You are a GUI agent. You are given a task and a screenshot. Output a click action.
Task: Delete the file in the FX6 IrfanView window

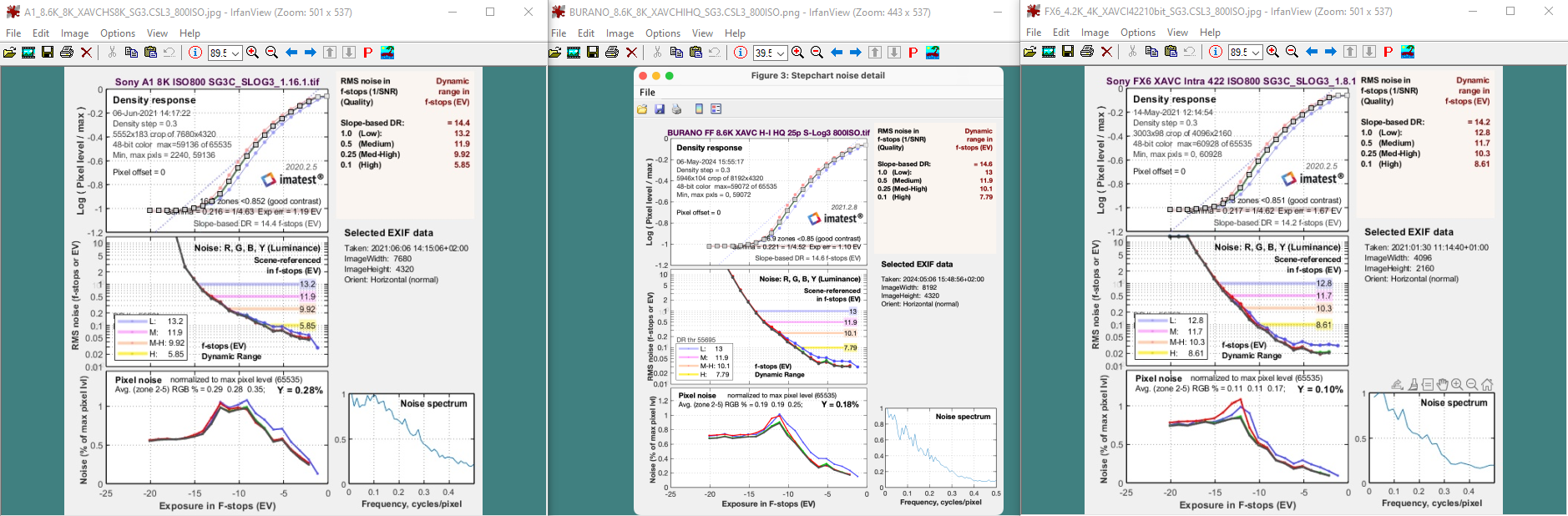pos(1106,52)
